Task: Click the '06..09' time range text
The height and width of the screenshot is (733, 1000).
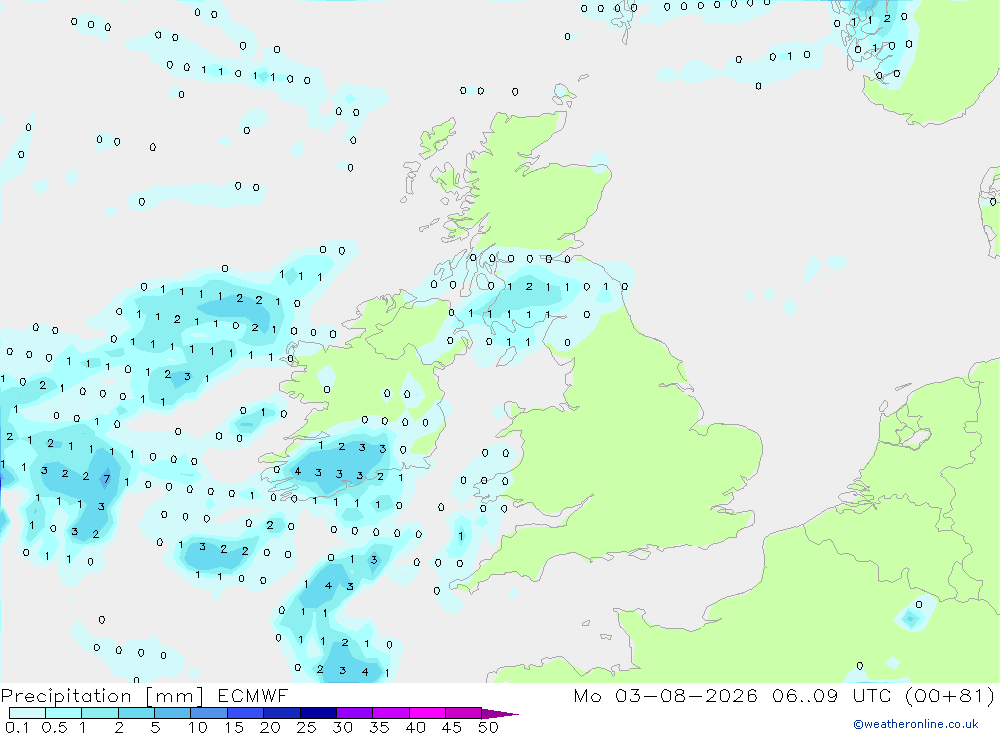Action: (x=805, y=695)
